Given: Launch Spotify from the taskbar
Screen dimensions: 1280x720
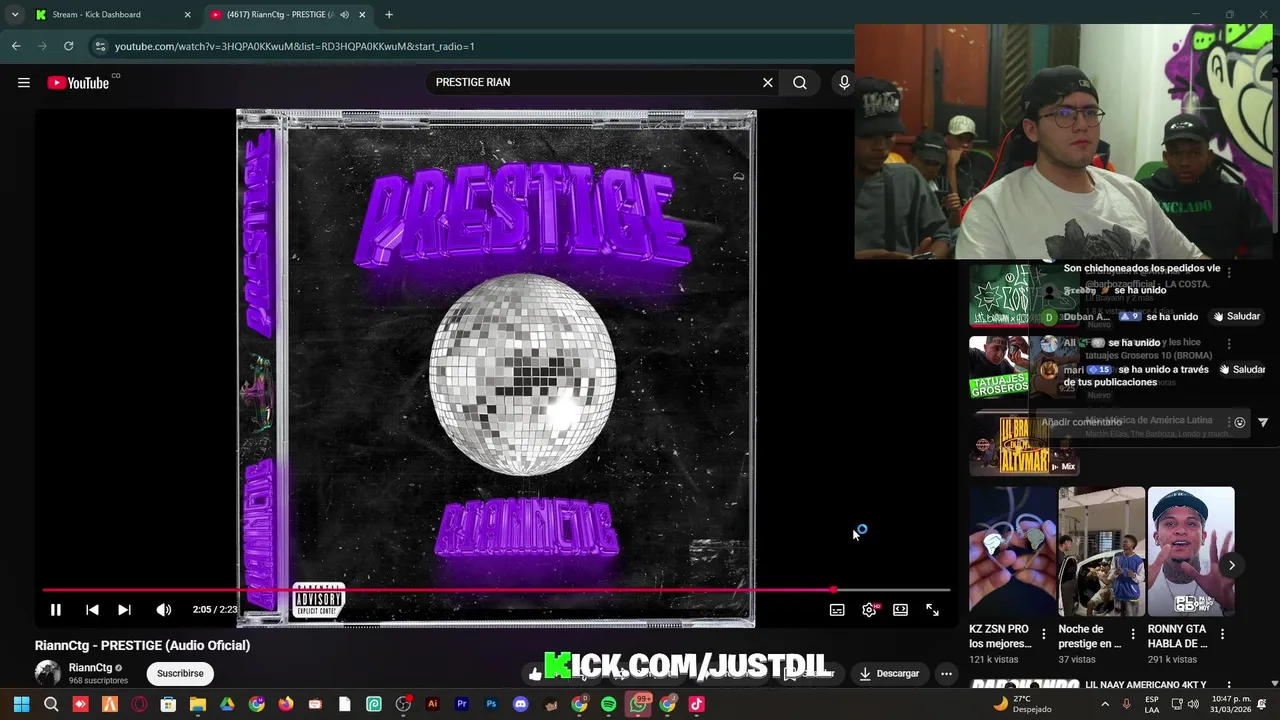Looking at the screenshot, I should tap(609, 704).
